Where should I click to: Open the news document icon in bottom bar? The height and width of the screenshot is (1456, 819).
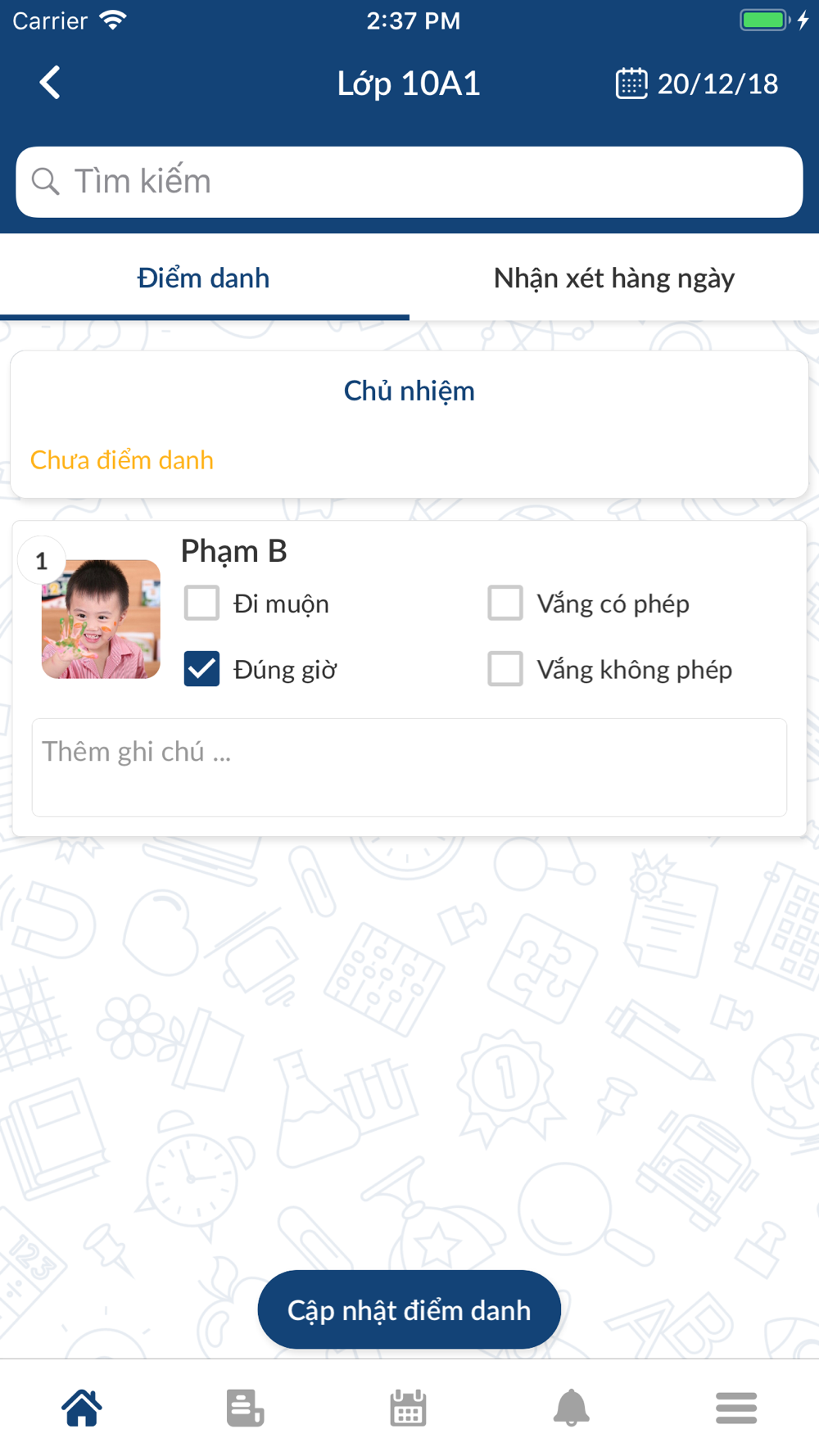pyautogui.click(x=245, y=1408)
